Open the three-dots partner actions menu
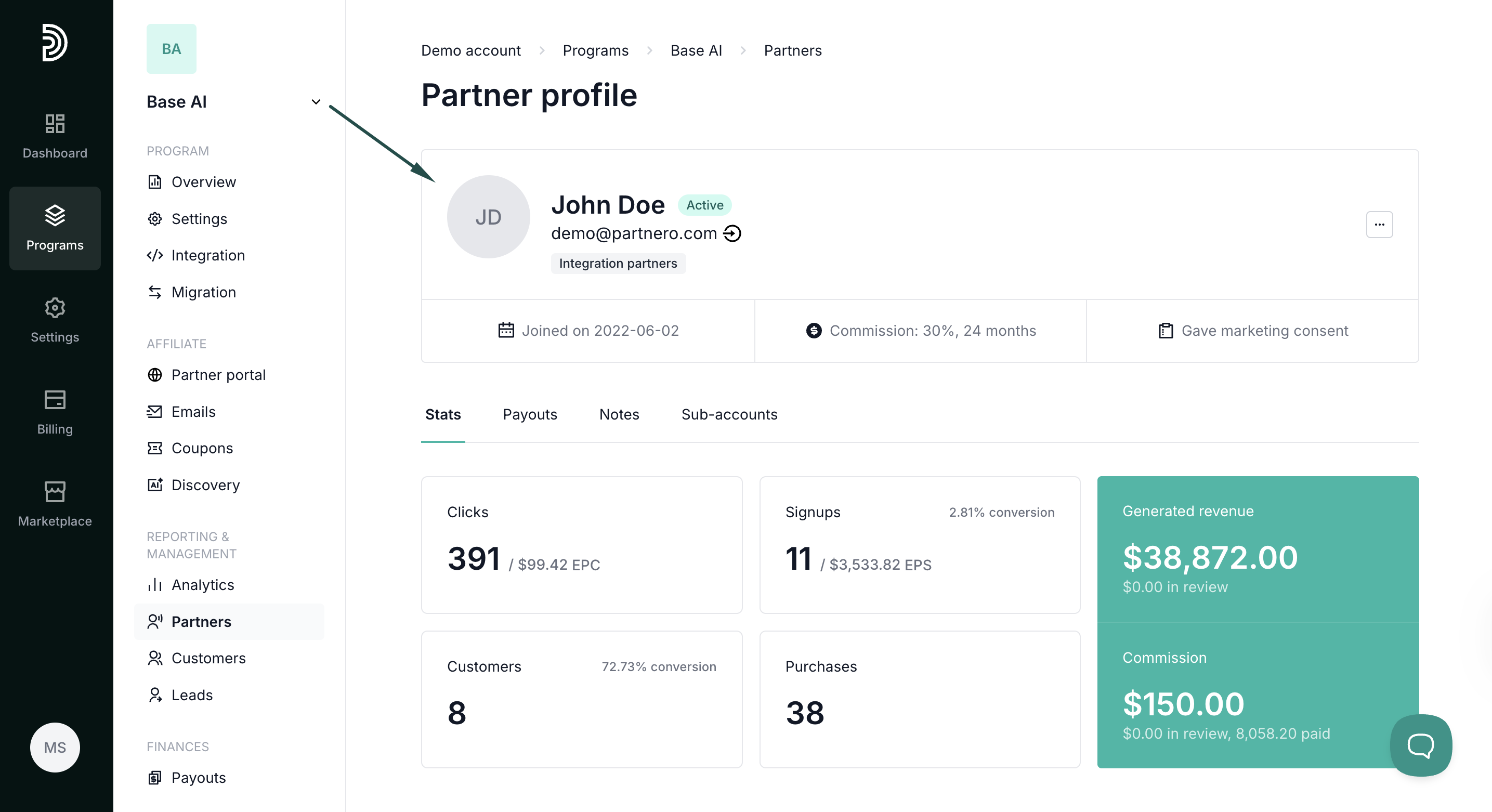Viewport: 1492px width, 812px height. click(x=1379, y=225)
